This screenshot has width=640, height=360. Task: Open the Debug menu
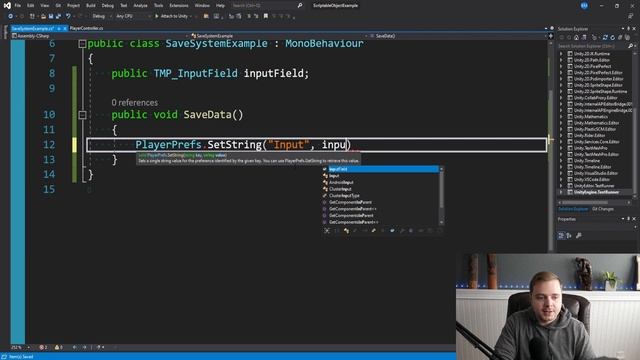pos(108,6)
